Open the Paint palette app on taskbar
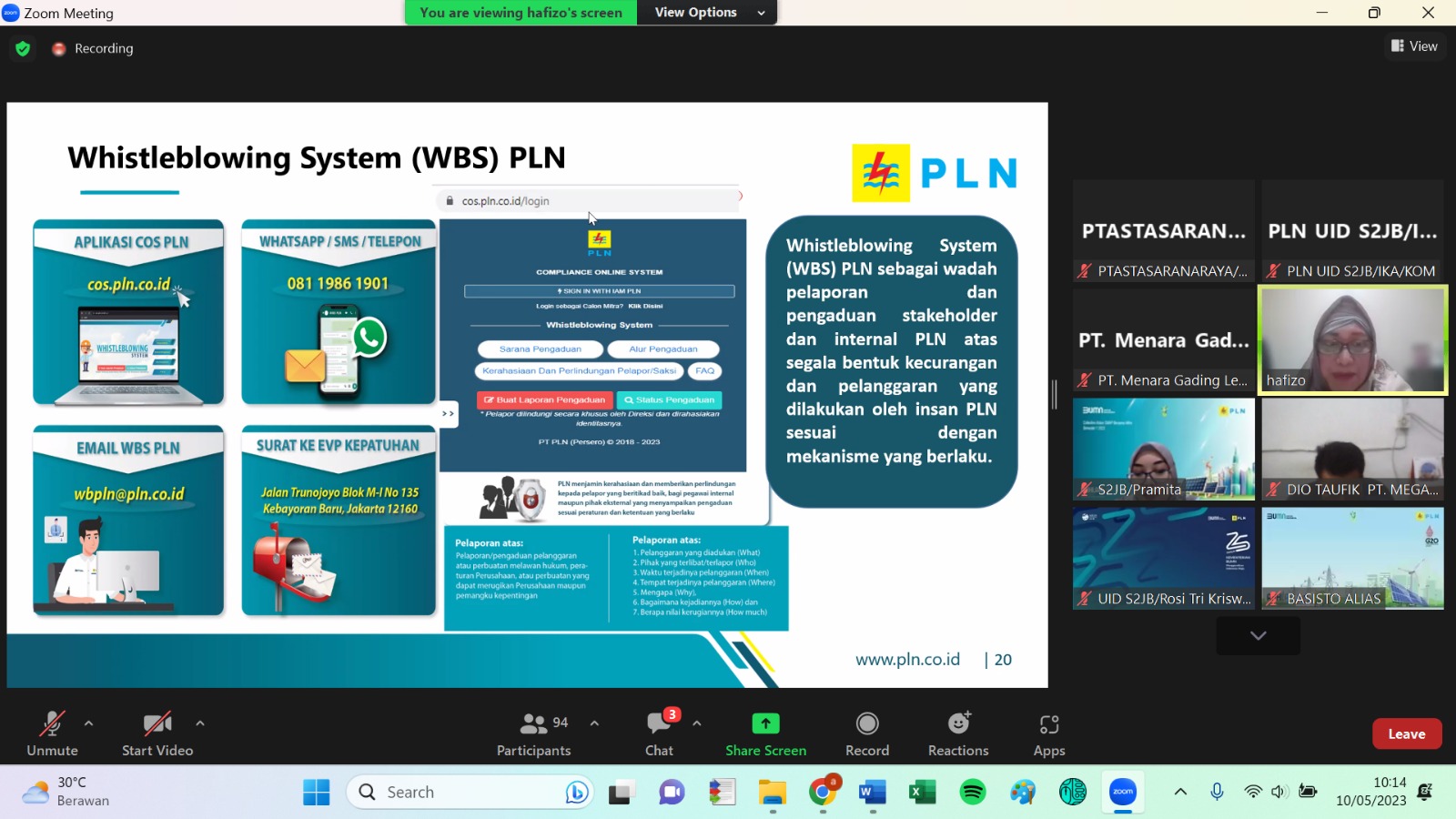1456x819 pixels. [1023, 793]
